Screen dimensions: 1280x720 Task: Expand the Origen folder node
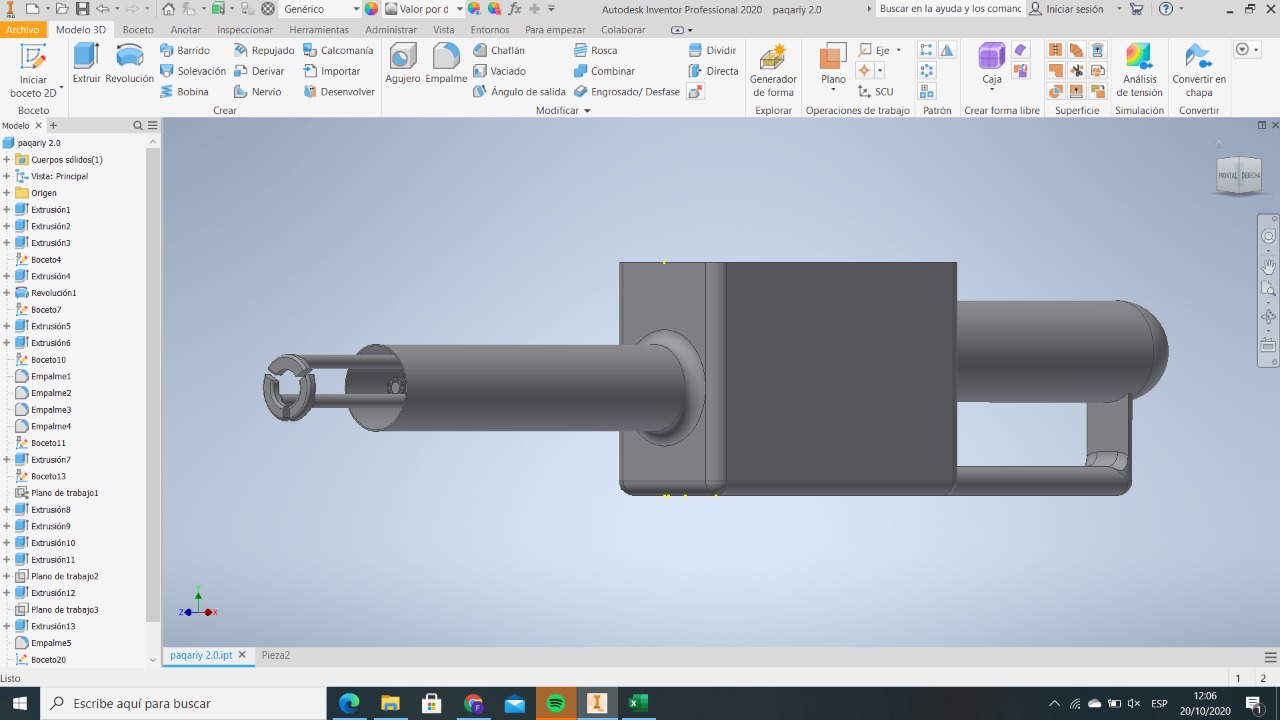6,193
